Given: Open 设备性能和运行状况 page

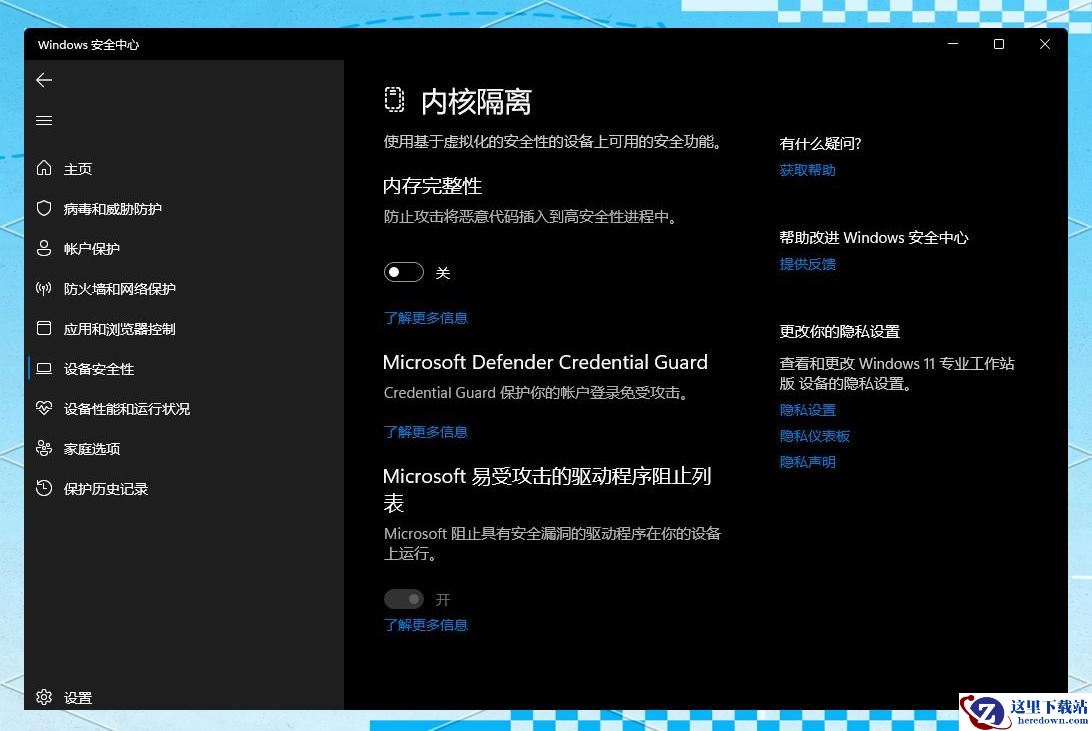Looking at the screenshot, I should (126, 409).
